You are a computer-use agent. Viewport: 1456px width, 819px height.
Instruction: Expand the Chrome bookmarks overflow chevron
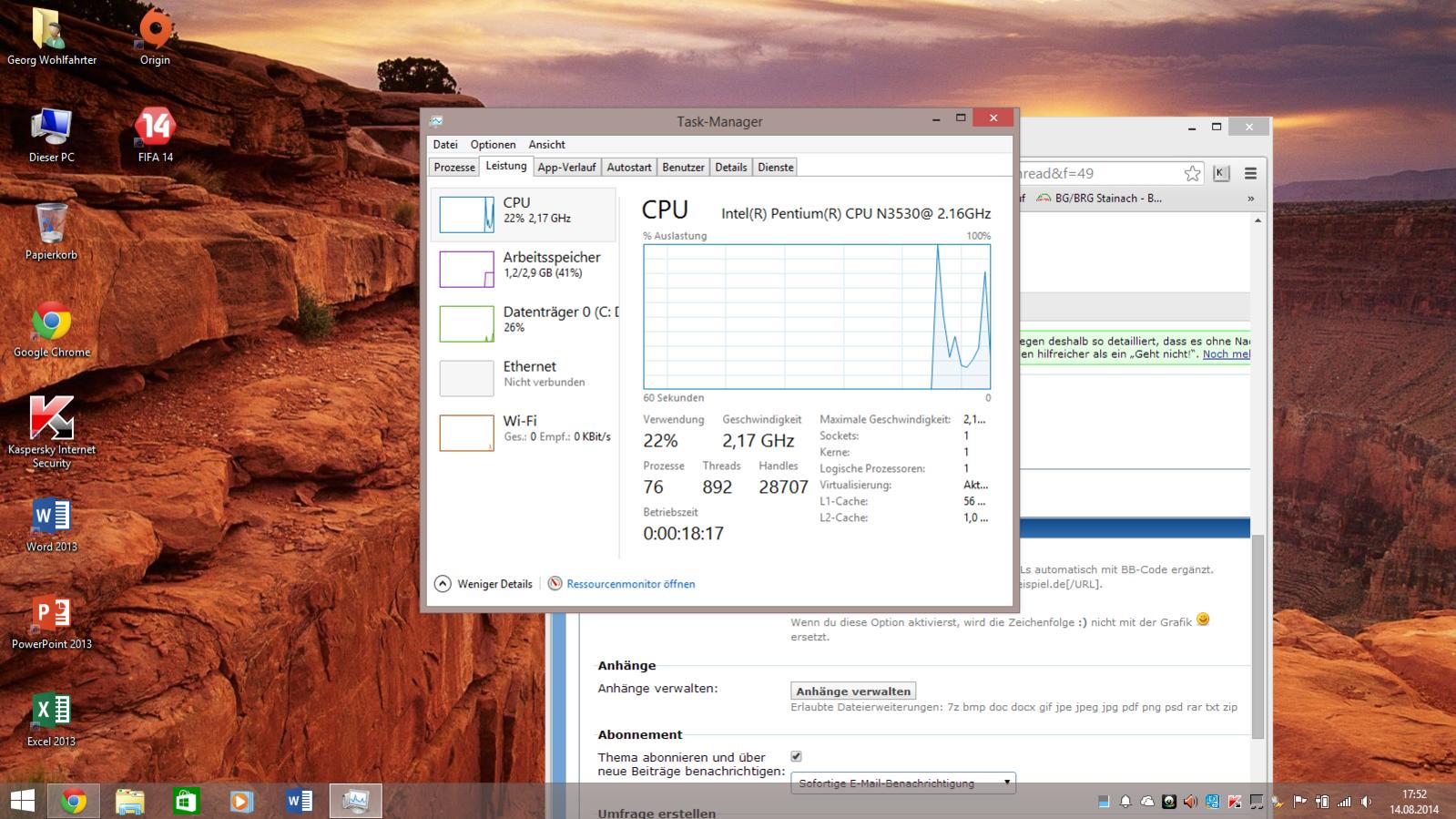1250,198
